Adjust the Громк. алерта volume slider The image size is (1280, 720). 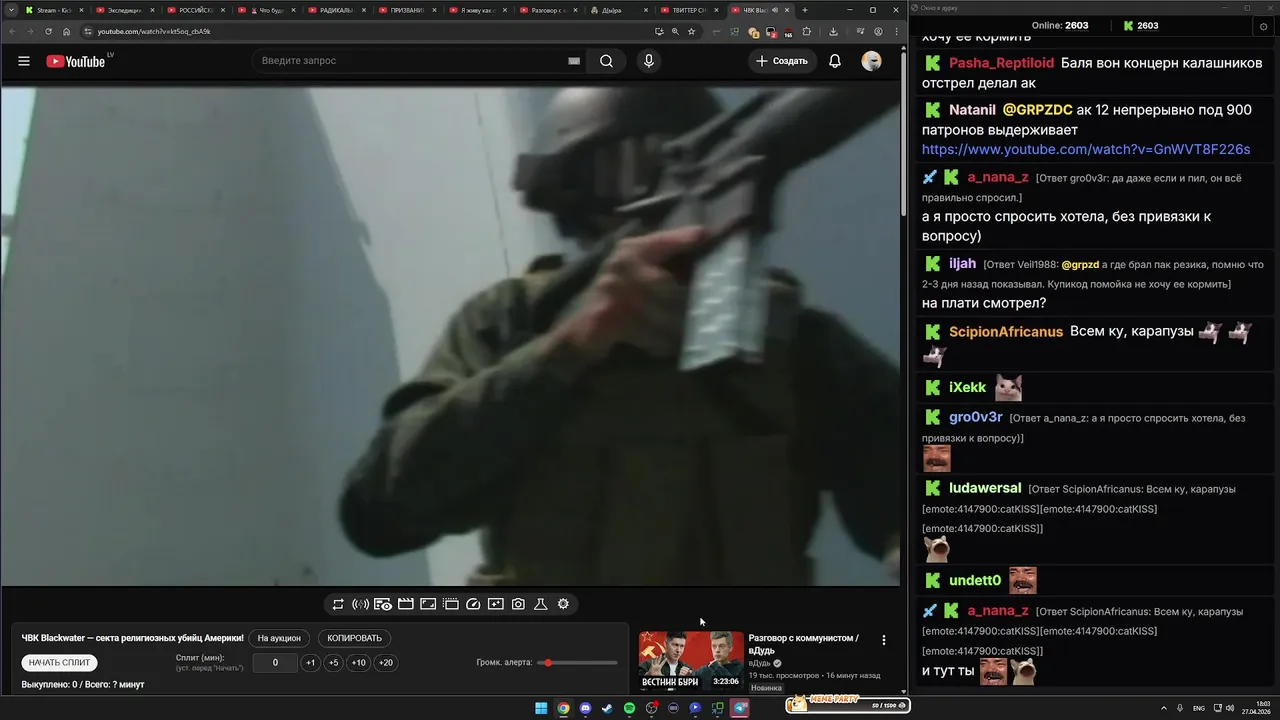click(577, 663)
